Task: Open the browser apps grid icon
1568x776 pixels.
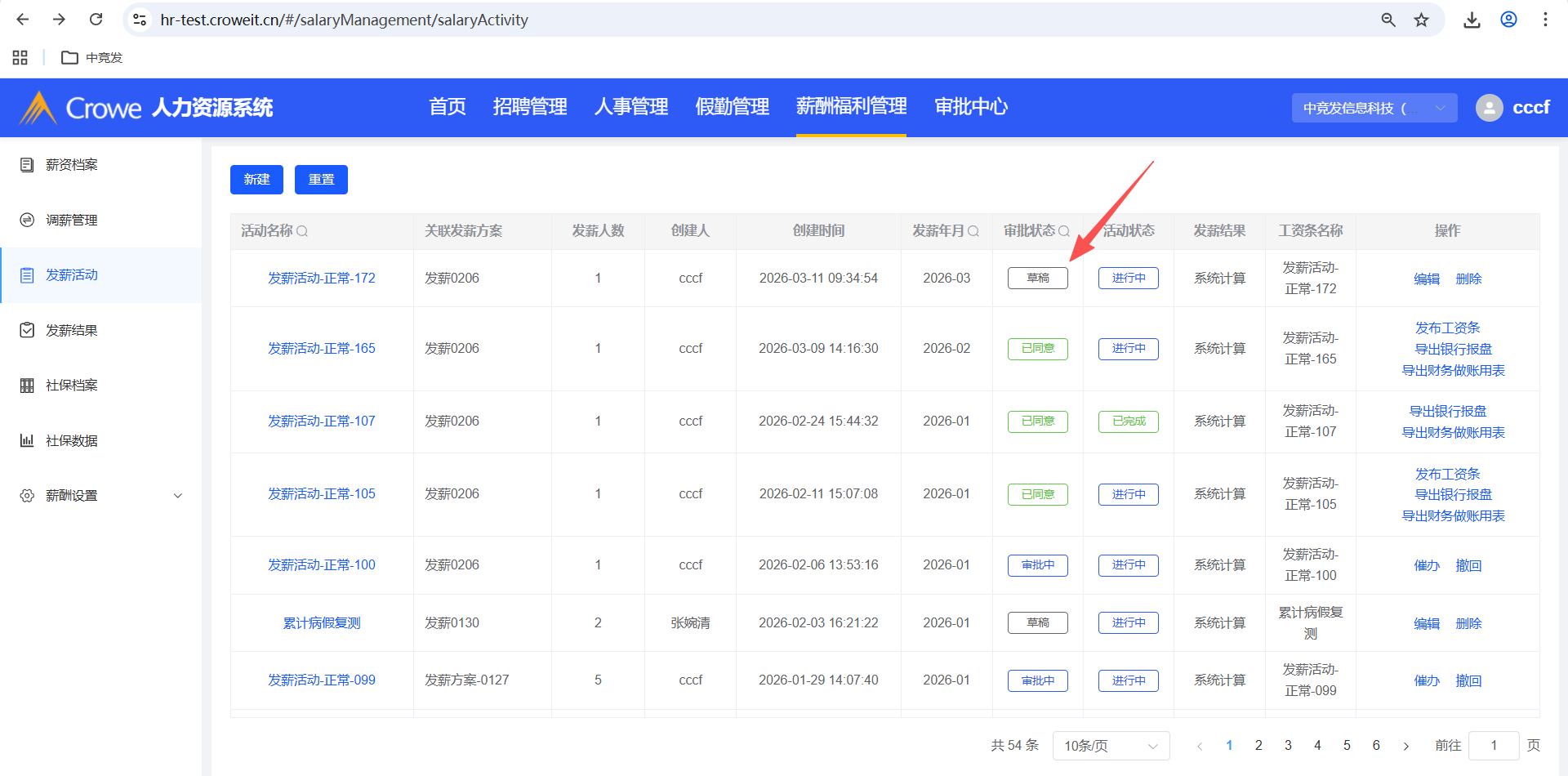Action: point(20,57)
